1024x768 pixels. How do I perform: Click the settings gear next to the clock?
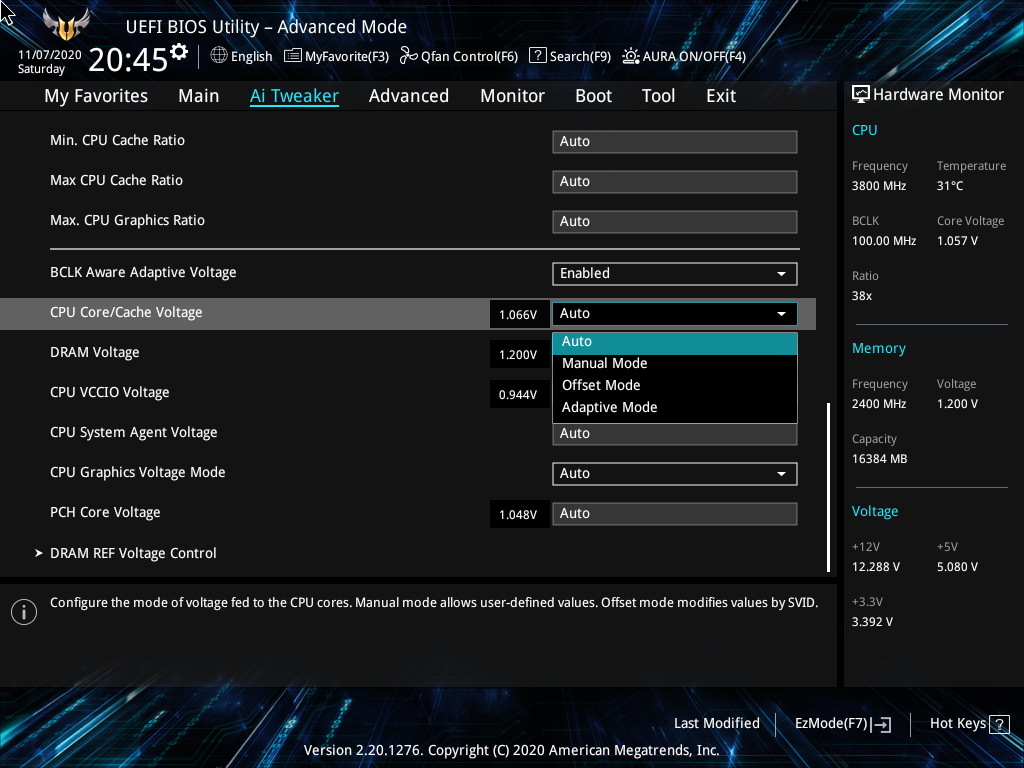click(179, 51)
